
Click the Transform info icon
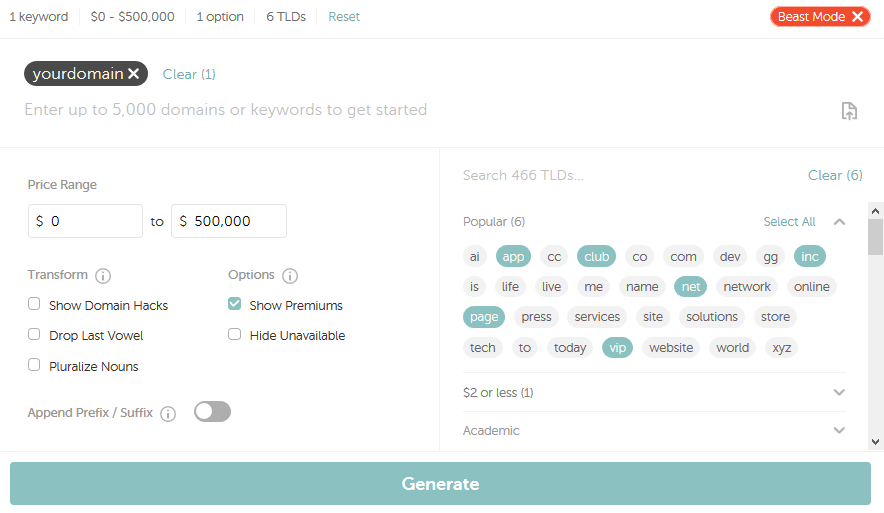coord(103,276)
